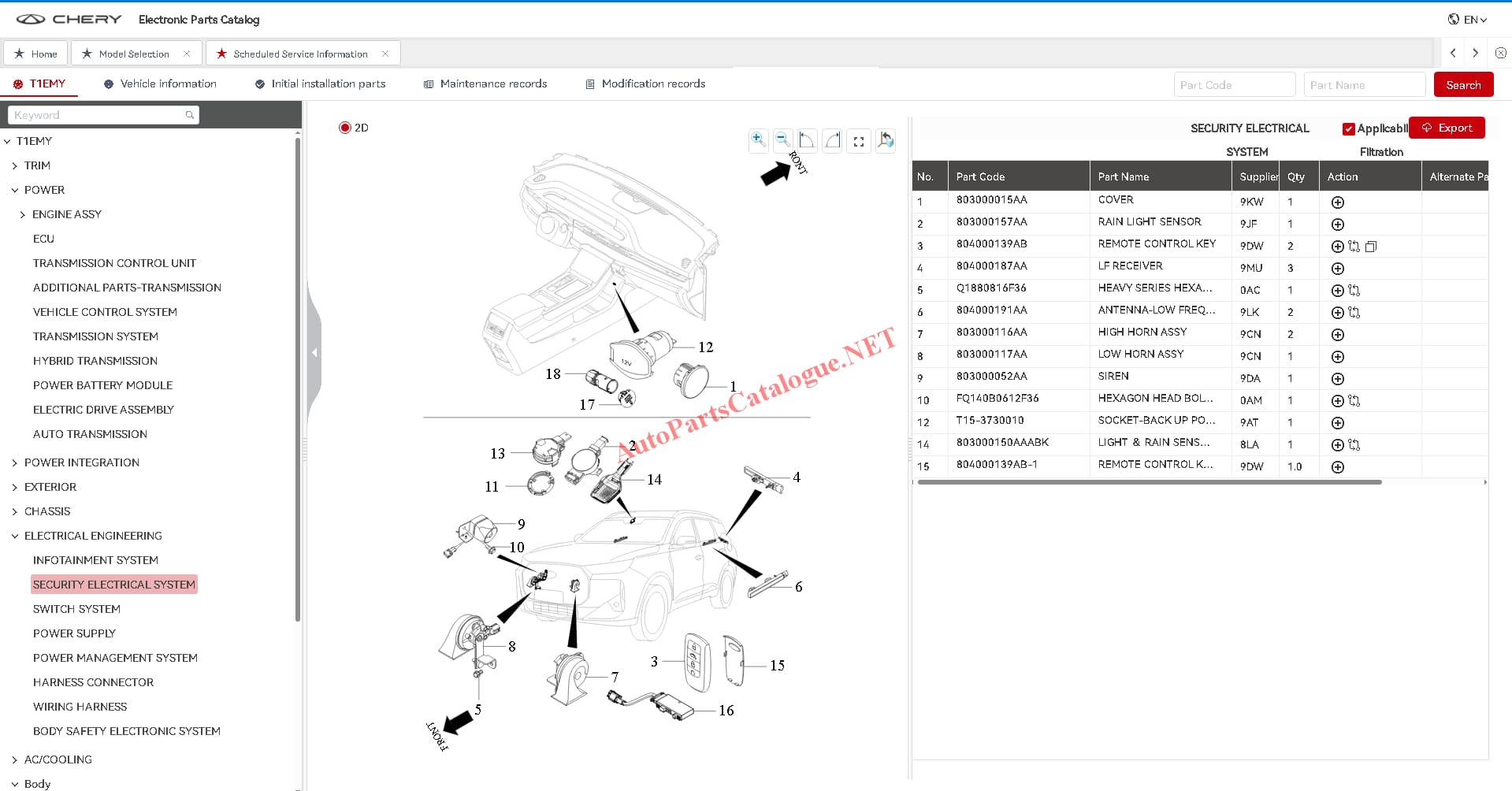1512x791 pixels.
Task: Open the Initial installation parts tab
Action: pos(320,84)
